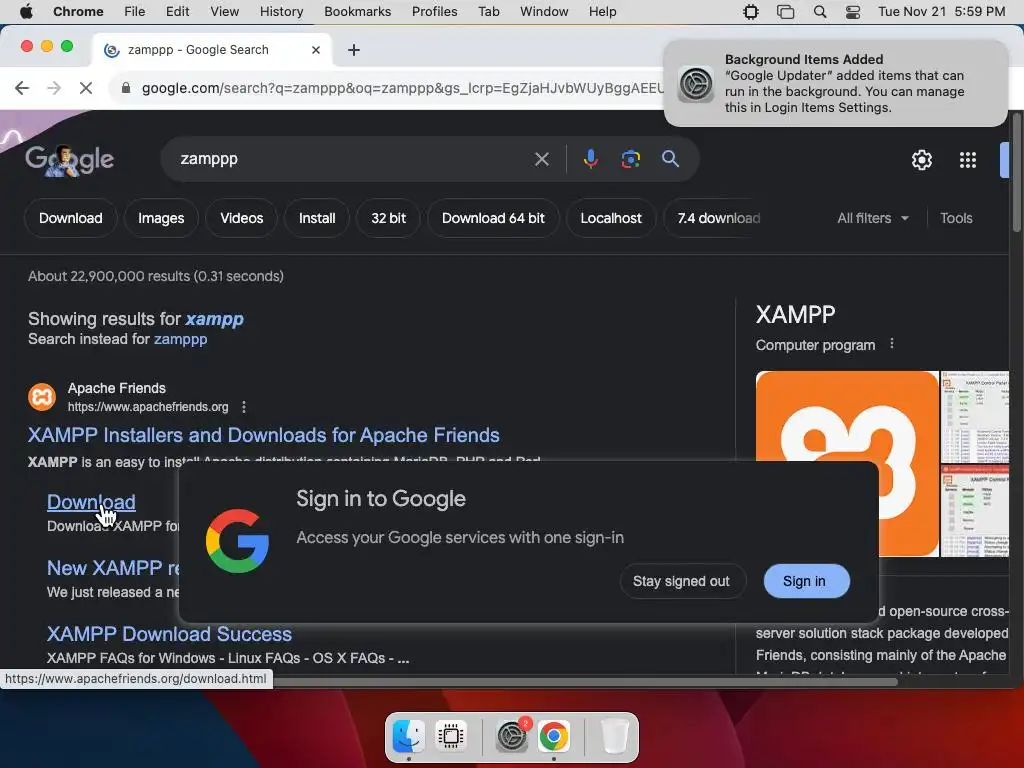
Task: Open Google Lens image search
Action: tap(630, 159)
